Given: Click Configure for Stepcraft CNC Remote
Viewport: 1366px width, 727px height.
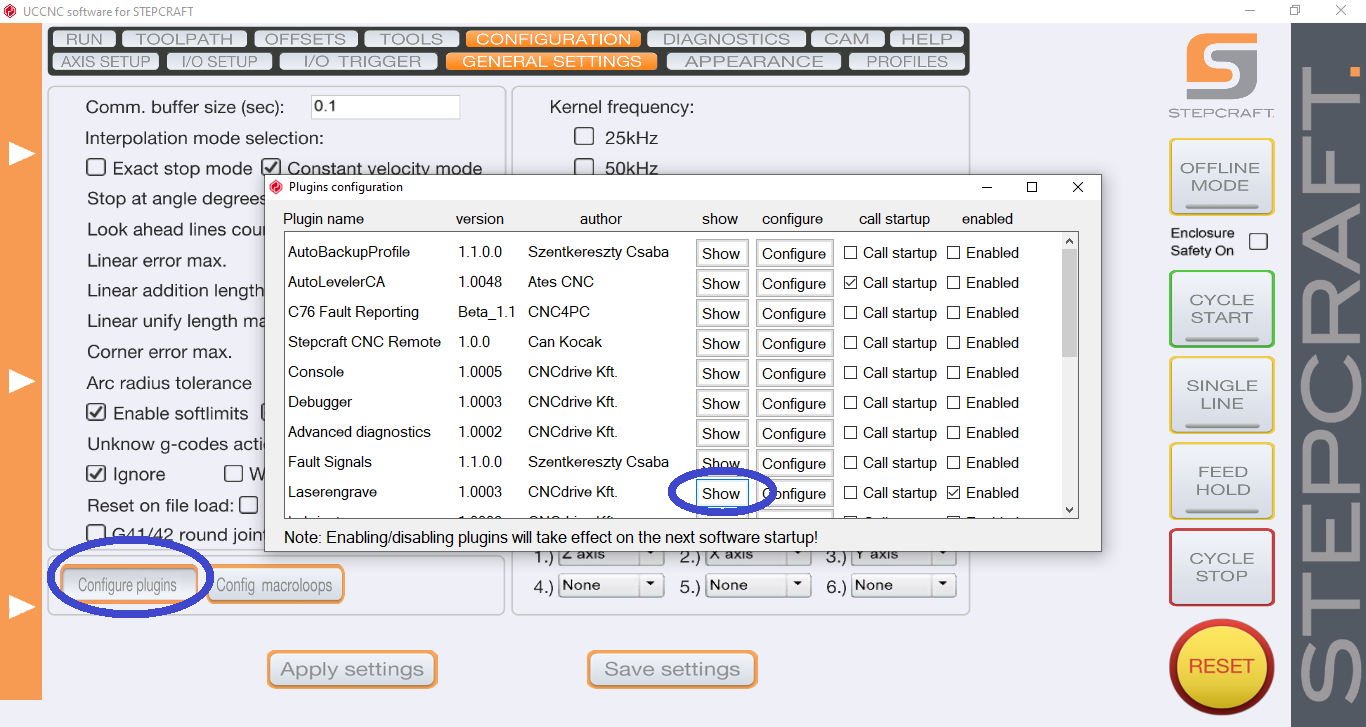Looking at the screenshot, I should click(794, 343).
